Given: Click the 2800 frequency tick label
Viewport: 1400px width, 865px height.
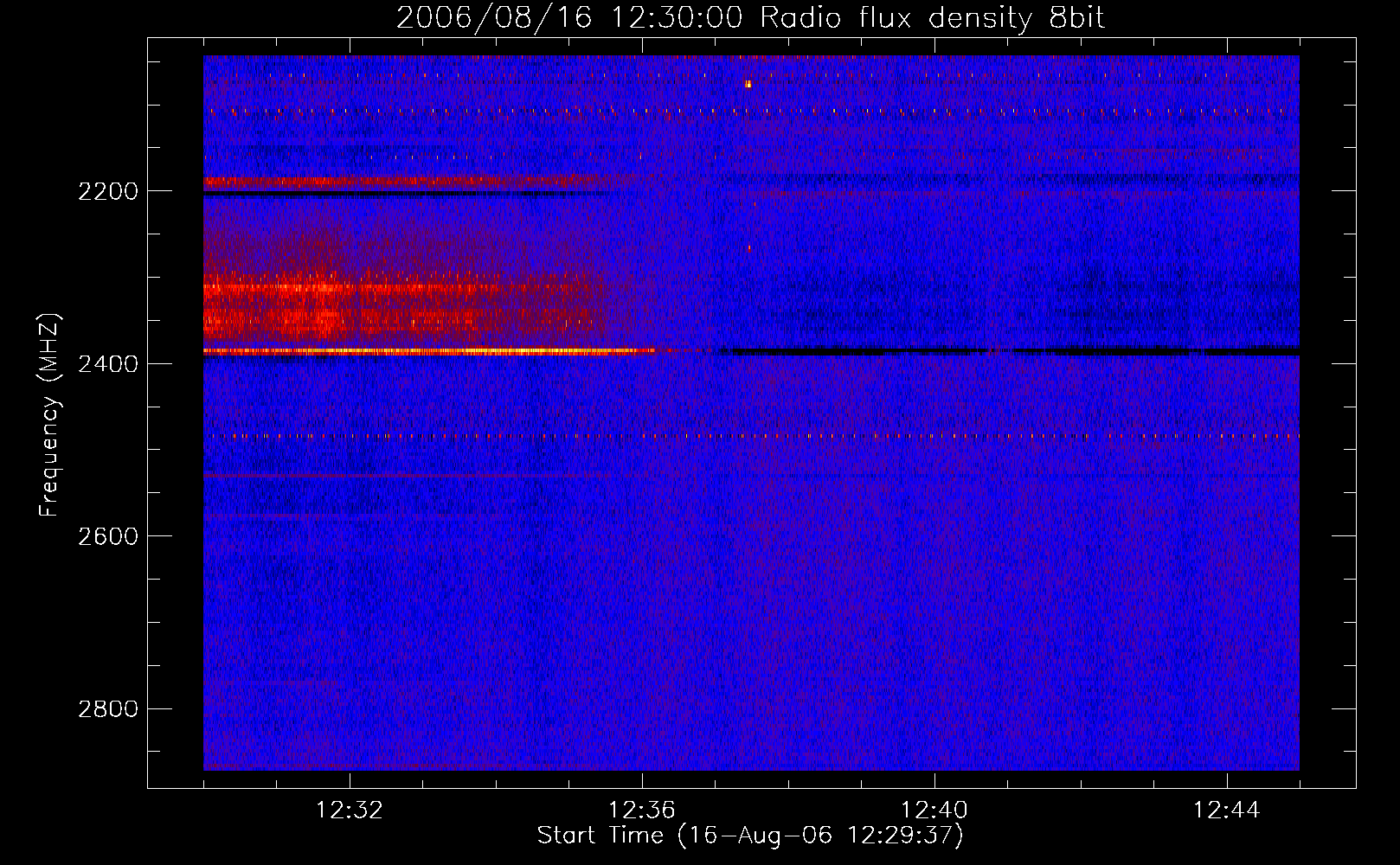Looking at the screenshot, I should pos(108,709).
